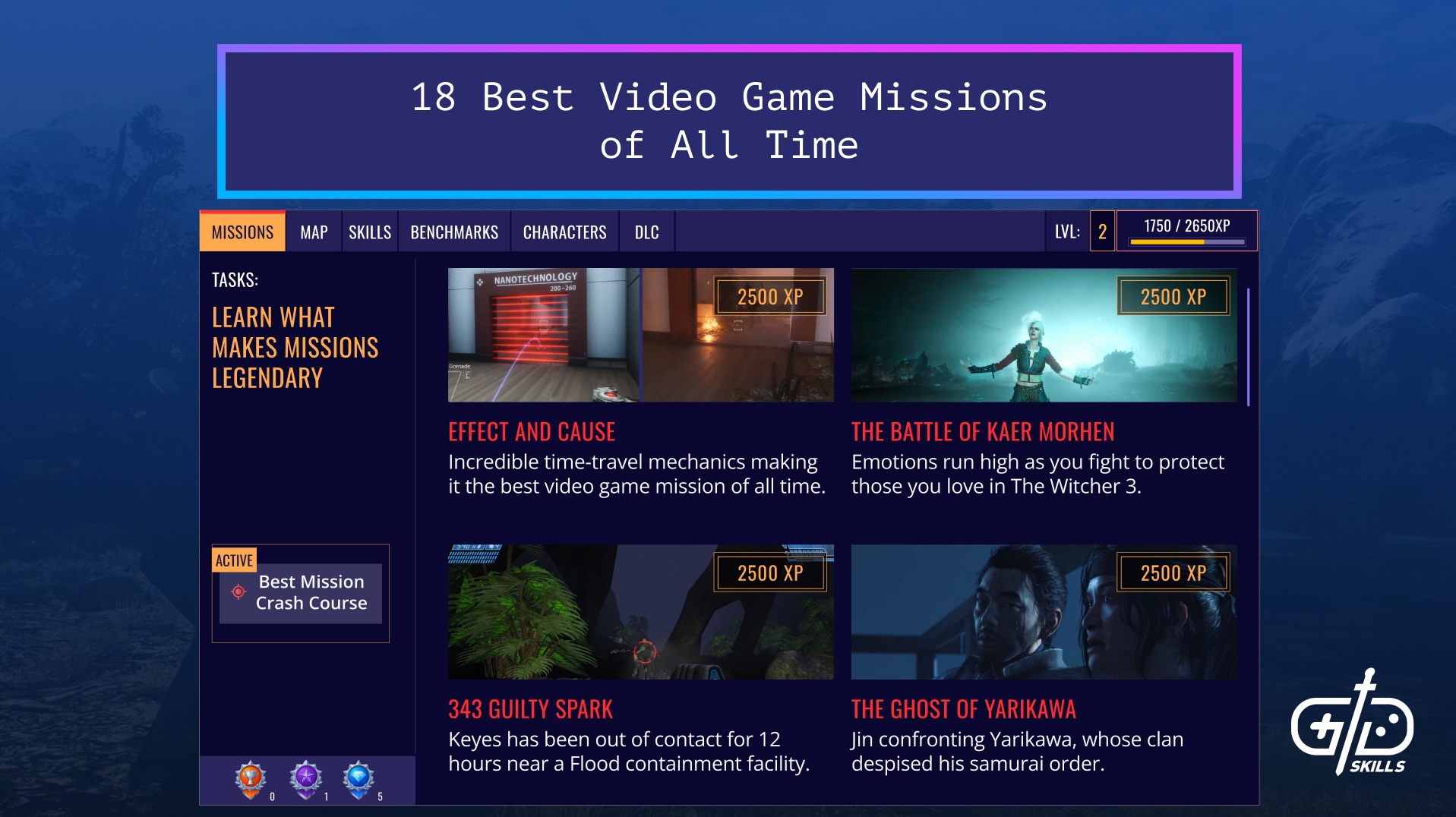This screenshot has width=1456, height=817.
Task: Open the Missions tab
Action: (x=242, y=232)
